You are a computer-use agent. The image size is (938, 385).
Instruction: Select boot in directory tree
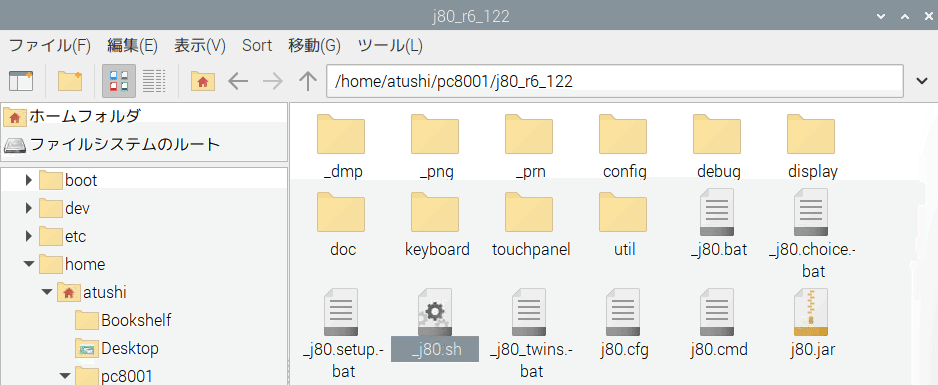tap(81, 180)
